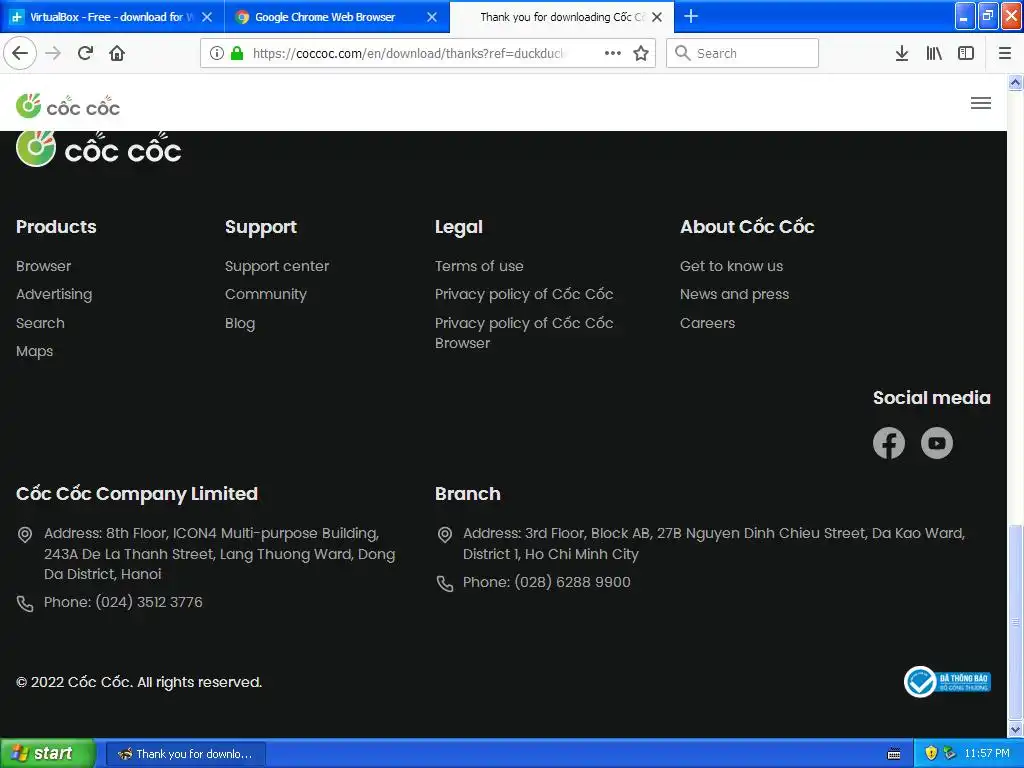This screenshot has height=768, width=1024.
Task: Show site information icon in address bar
Action: 216,53
